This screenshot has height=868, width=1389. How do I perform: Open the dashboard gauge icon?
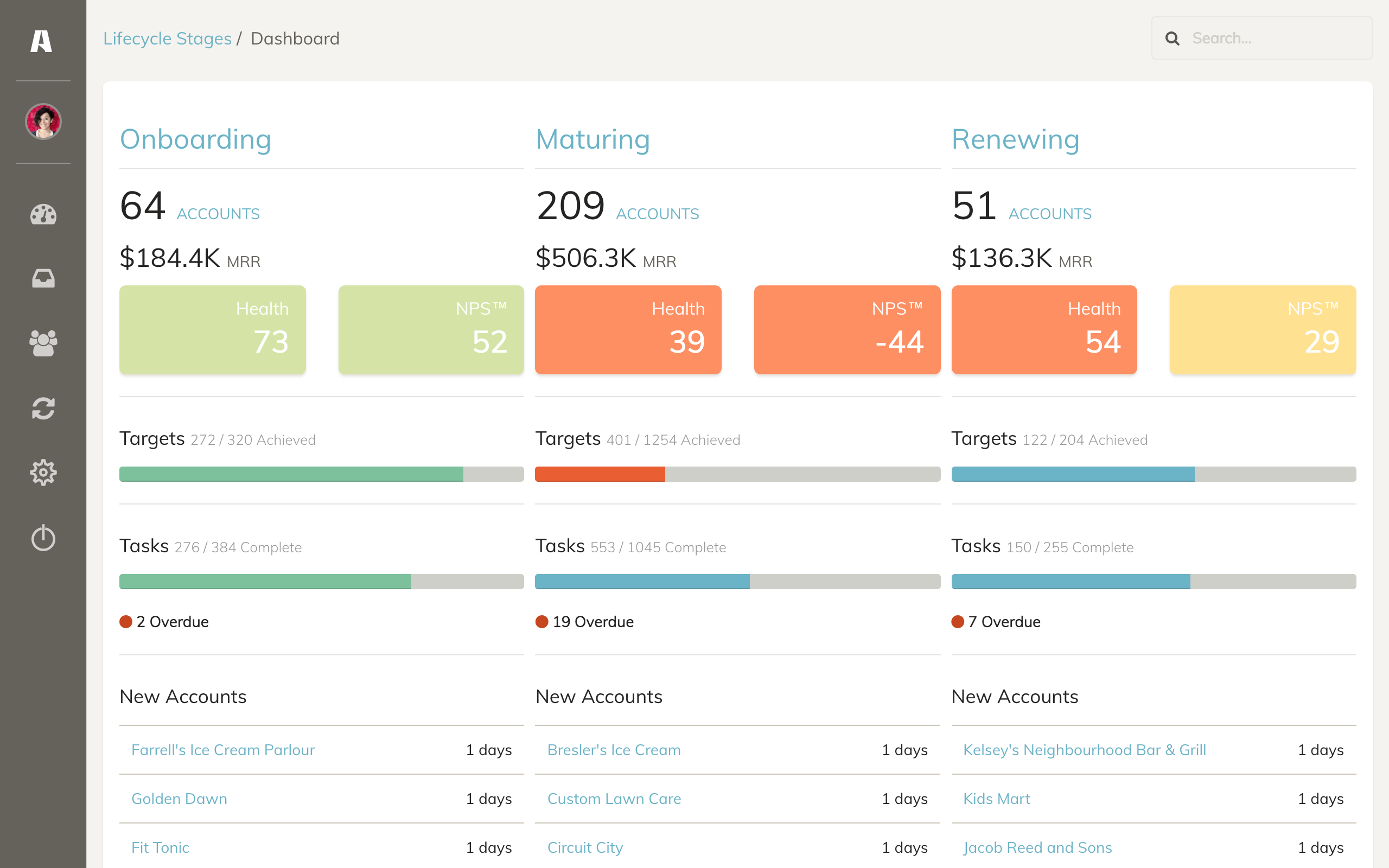(x=43, y=214)
